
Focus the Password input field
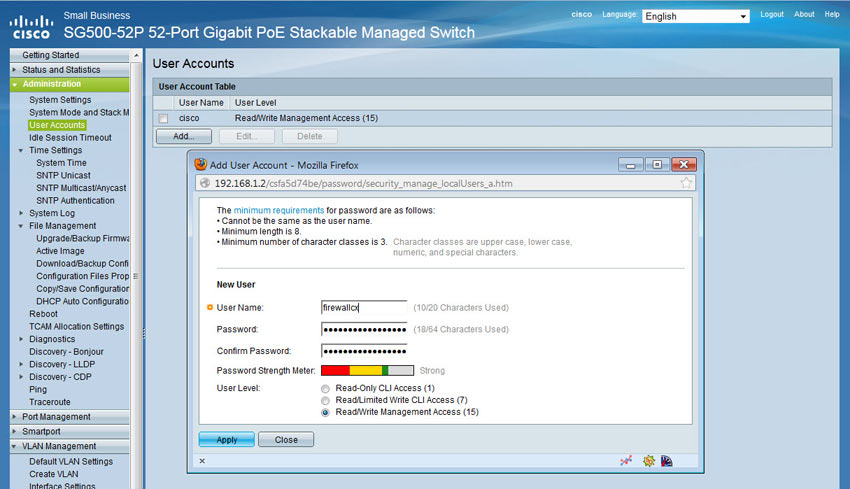pyautogui.click(x=364, y=329)
